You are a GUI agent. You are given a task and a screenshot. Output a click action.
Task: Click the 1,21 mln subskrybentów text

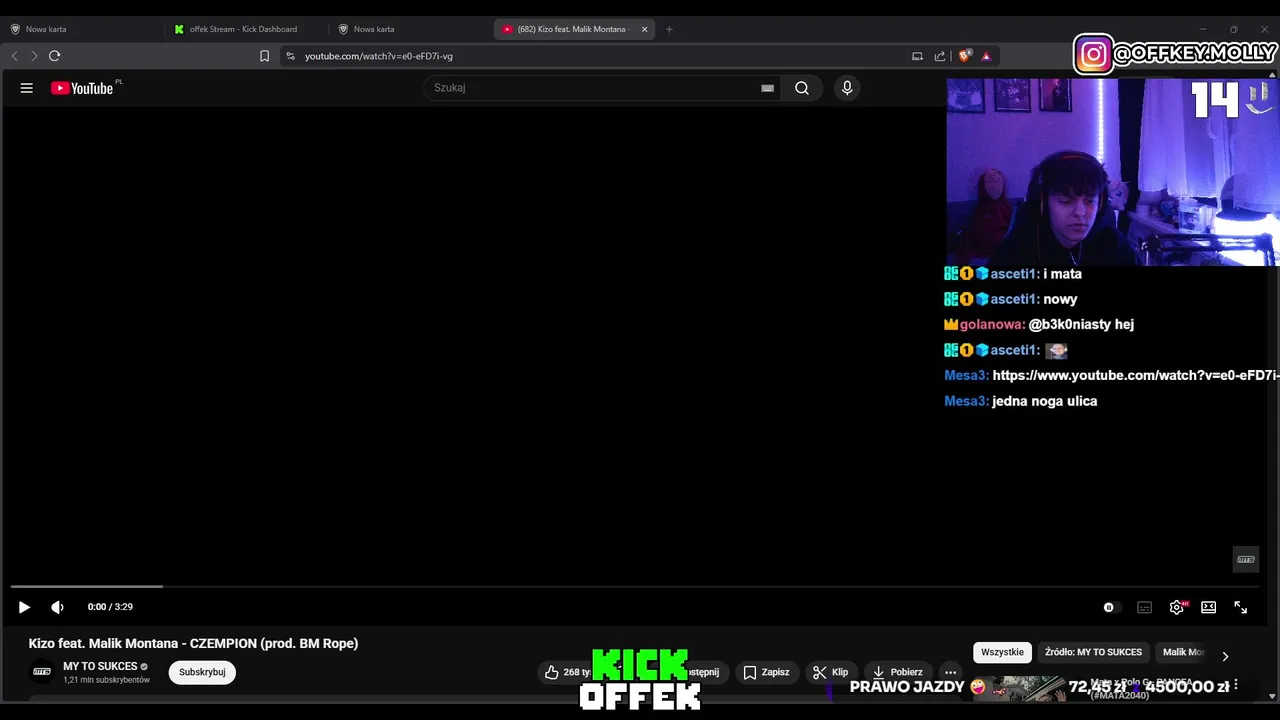[107, 680]
